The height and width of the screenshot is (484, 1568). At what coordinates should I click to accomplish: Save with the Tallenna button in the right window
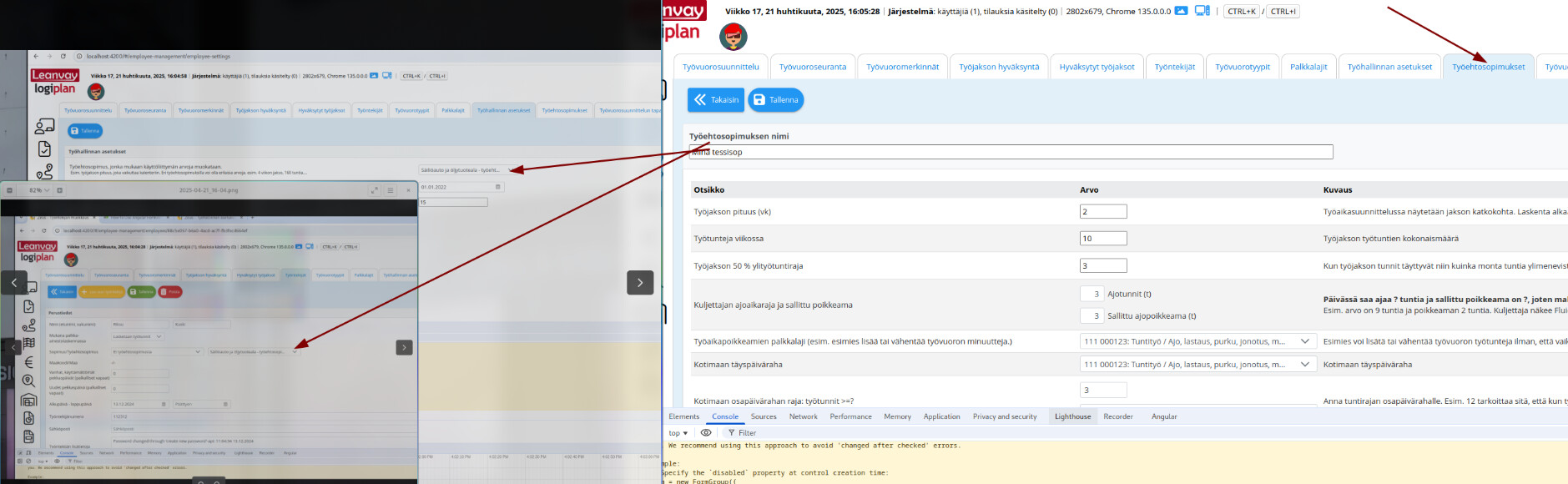(775, 99)
